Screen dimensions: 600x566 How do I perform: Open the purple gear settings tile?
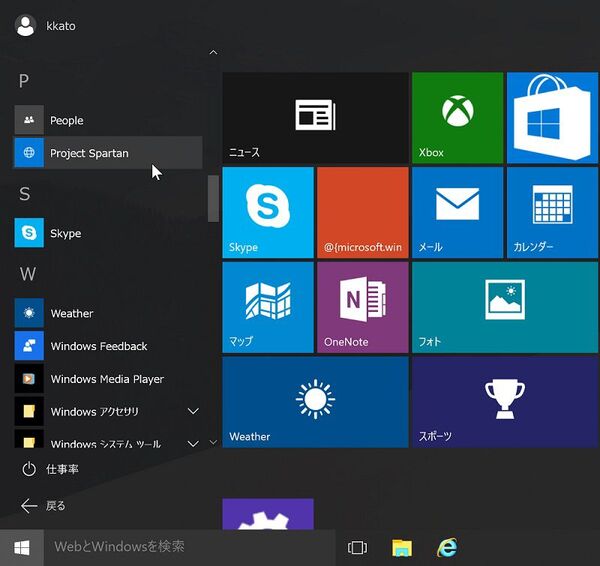(x=268, y=514)
